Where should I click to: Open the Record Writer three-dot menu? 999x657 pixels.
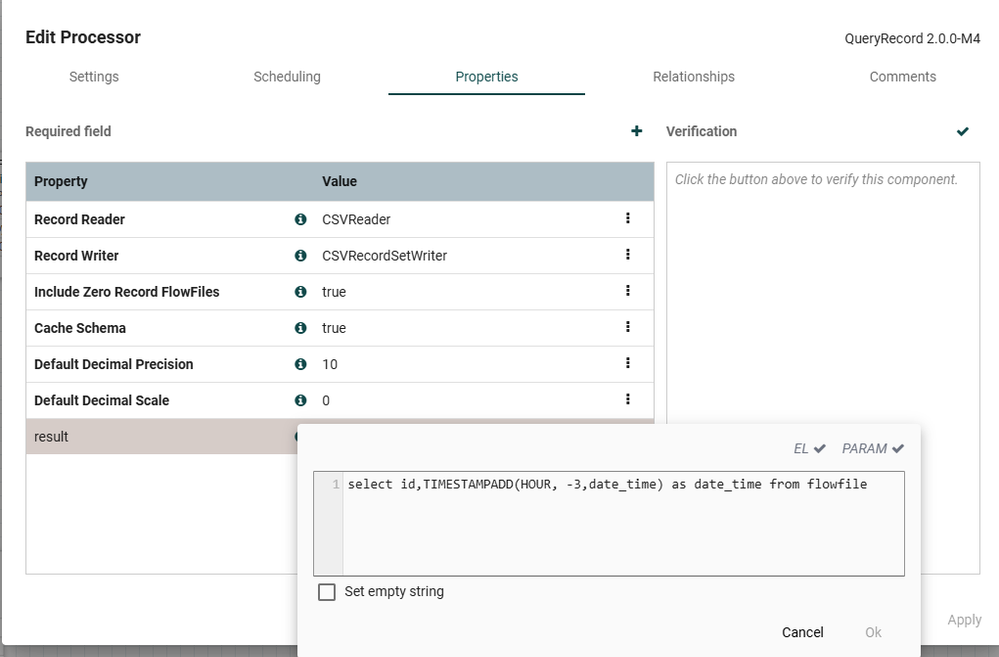click(x=628, y=255)
